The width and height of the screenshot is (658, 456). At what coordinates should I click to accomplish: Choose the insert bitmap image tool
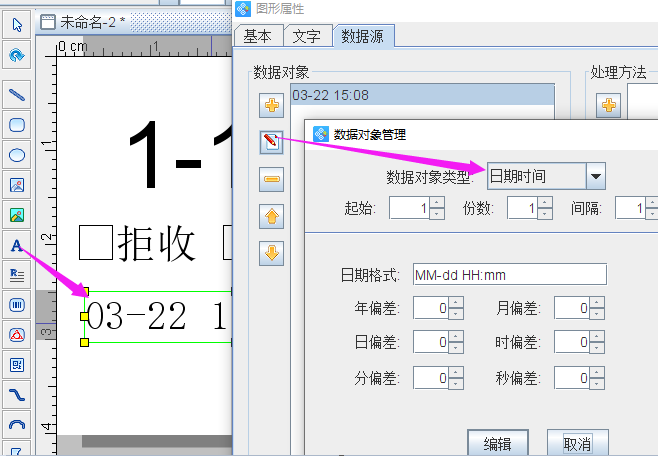[17, 185]
